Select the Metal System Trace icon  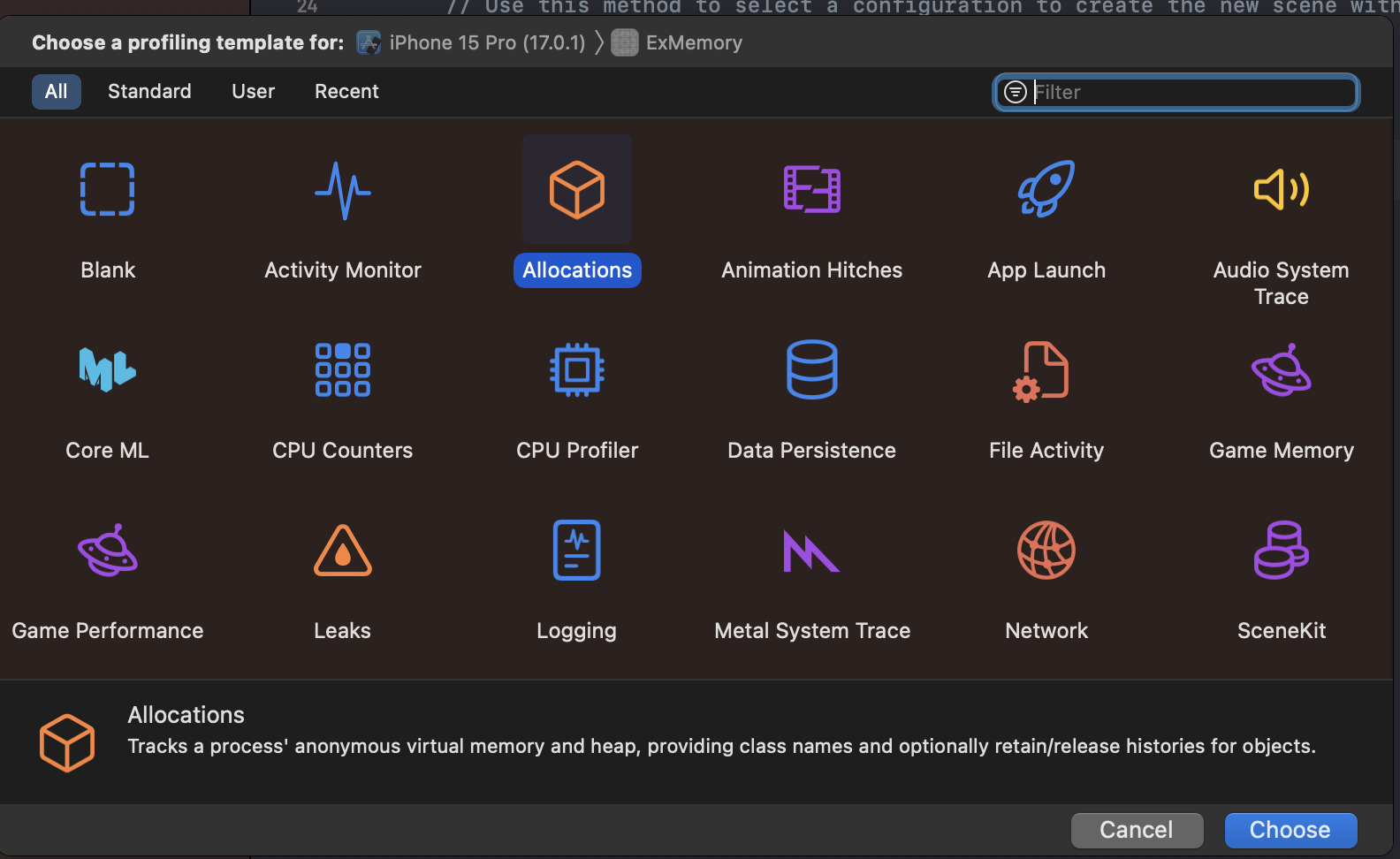[811, 551]
